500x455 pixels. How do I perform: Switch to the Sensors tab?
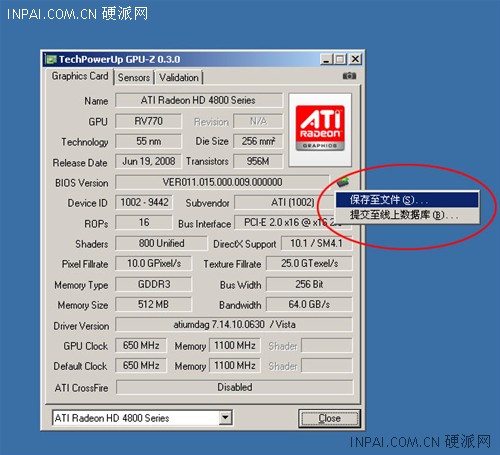click(134, 77)
